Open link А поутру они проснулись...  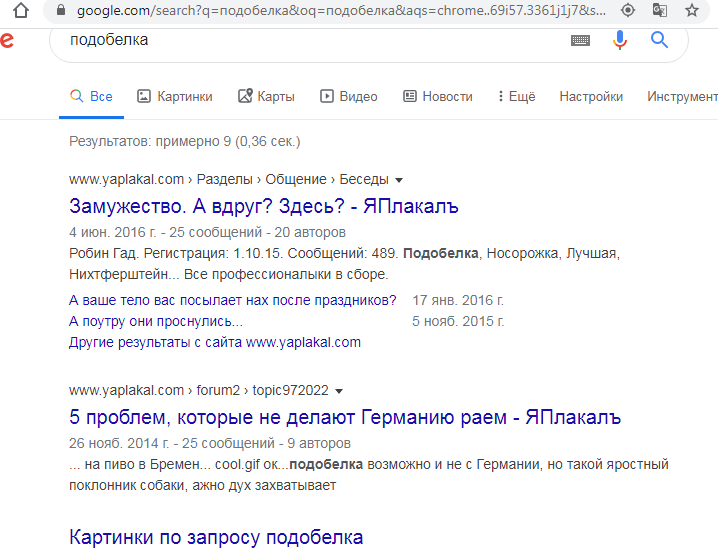[x=156, y=322]
